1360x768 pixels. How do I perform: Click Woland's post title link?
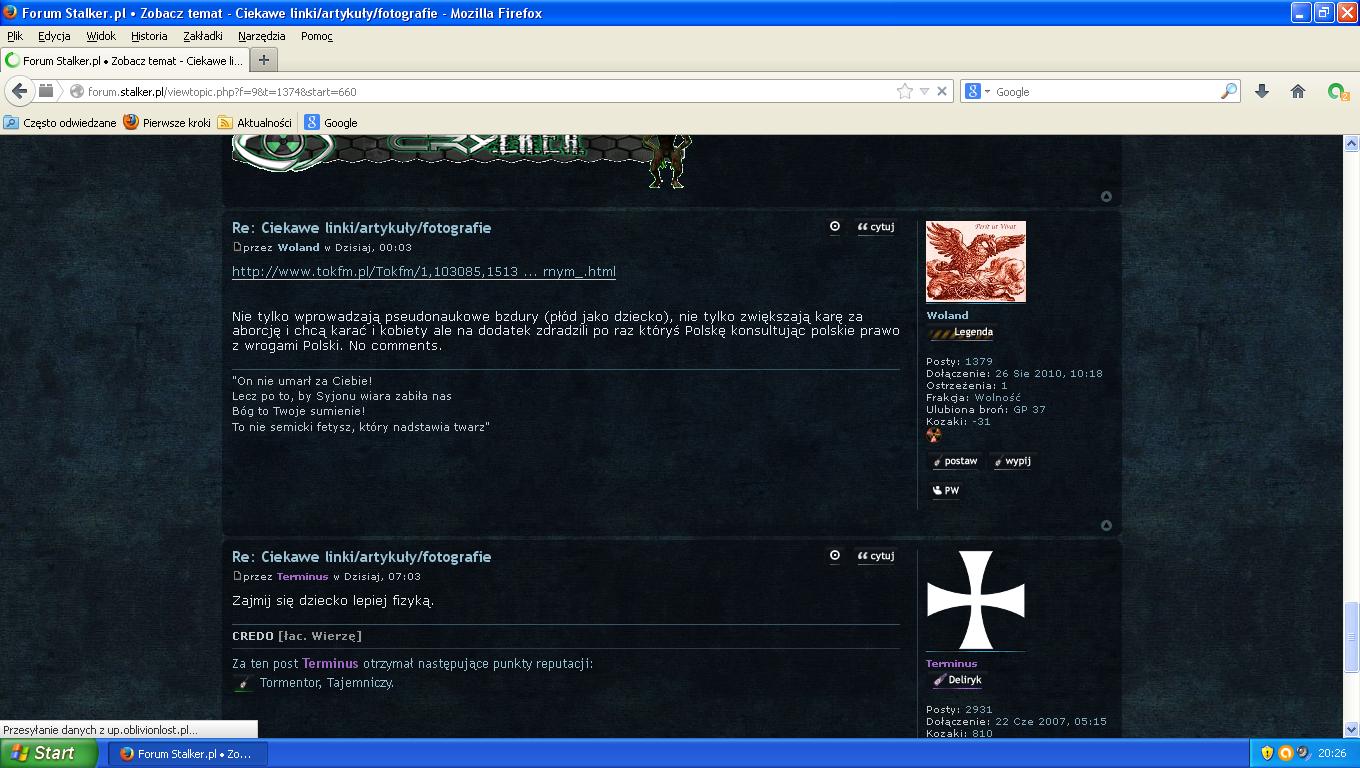click(x=361, y=228)
